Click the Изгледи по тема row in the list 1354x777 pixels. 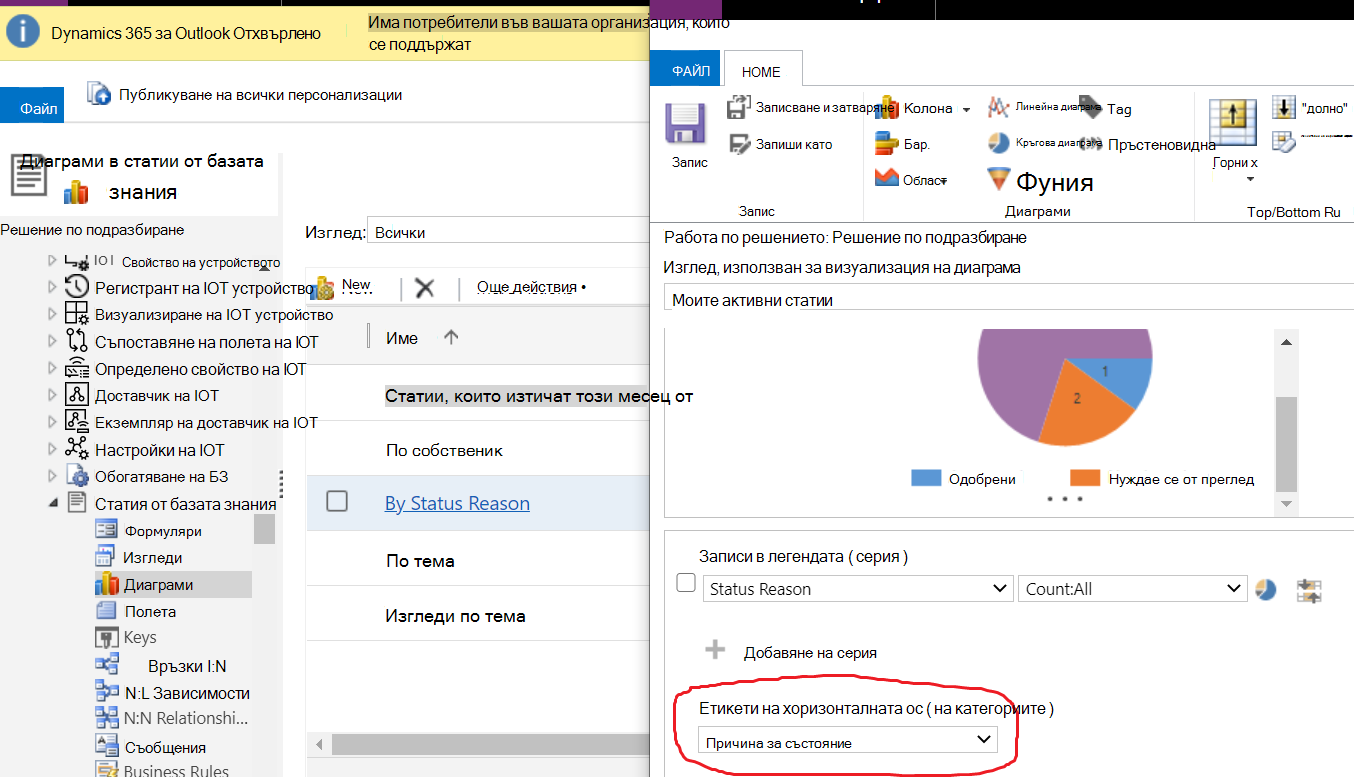[478, 615]
